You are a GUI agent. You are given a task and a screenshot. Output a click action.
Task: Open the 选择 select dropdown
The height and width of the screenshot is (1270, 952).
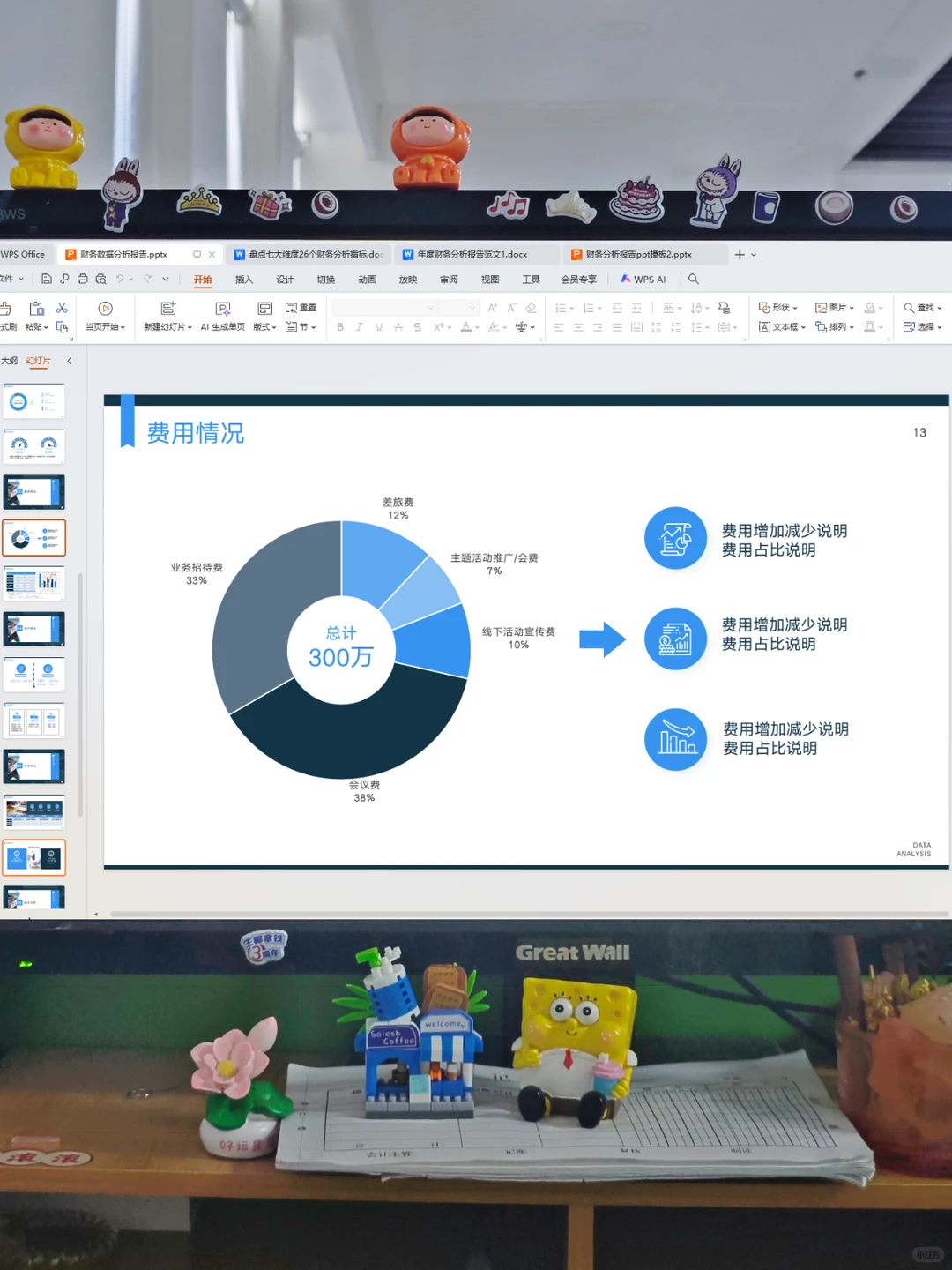click(x=923, y=327)
